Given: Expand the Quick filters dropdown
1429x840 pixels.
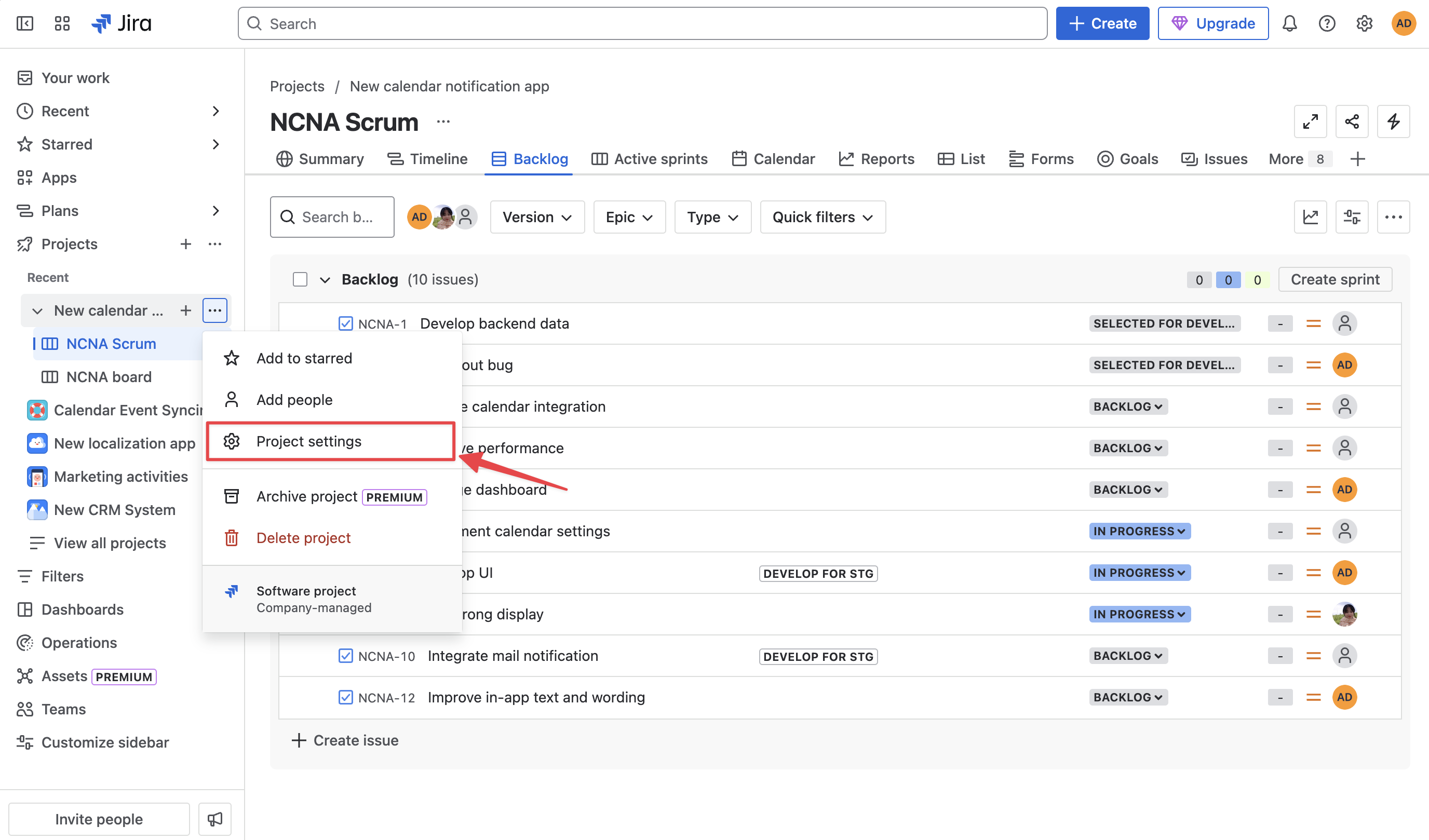Looking at the screenshot, I should point(822,217).
